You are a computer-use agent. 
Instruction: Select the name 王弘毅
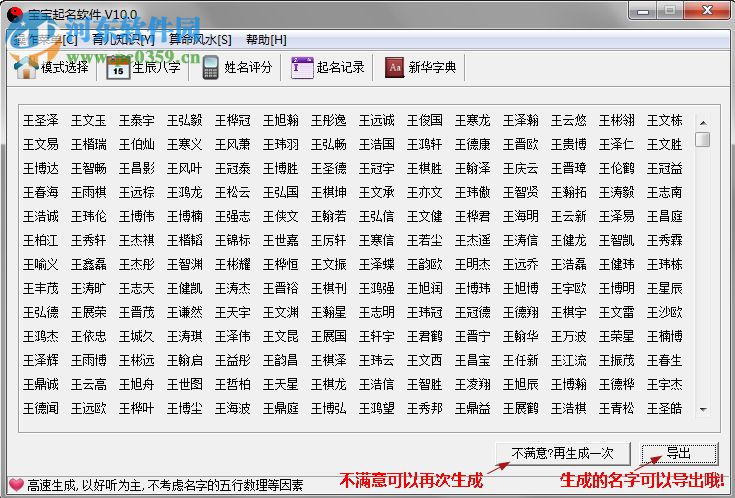(185, 121)
